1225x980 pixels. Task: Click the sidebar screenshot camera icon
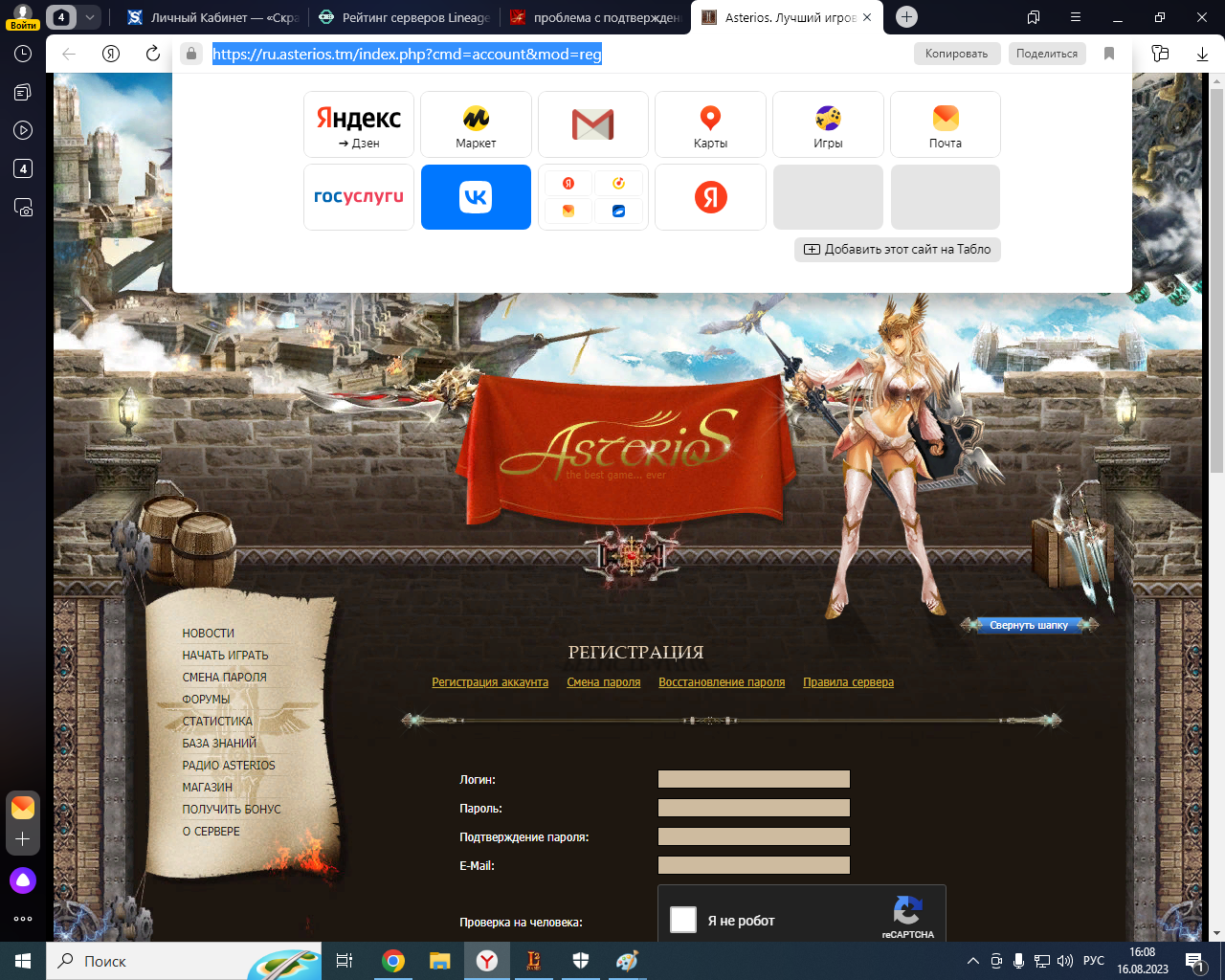(23, 207)
